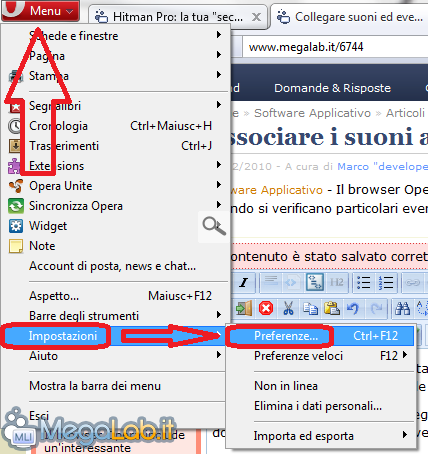Open Domande & Risposte site link
Screen dimensions: 428x454
[x=332, y=88]
